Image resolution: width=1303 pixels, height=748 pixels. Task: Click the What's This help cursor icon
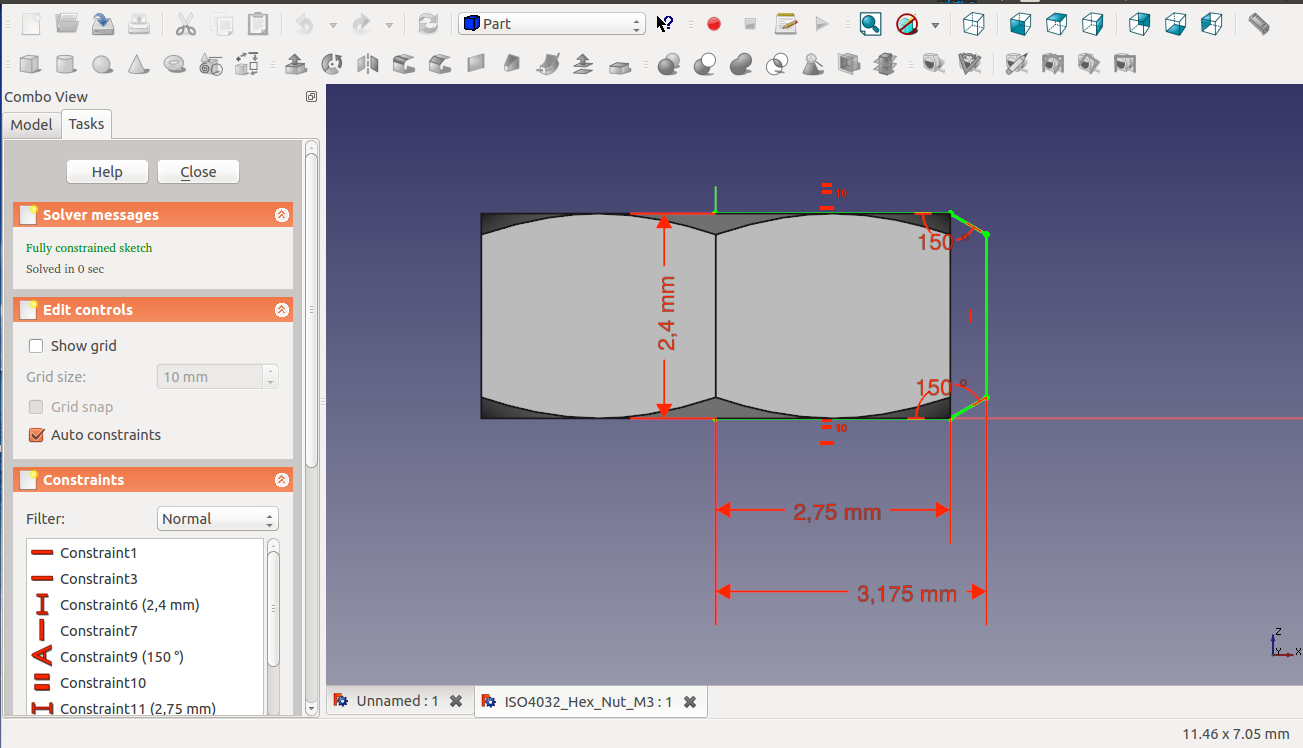point(665,24)
